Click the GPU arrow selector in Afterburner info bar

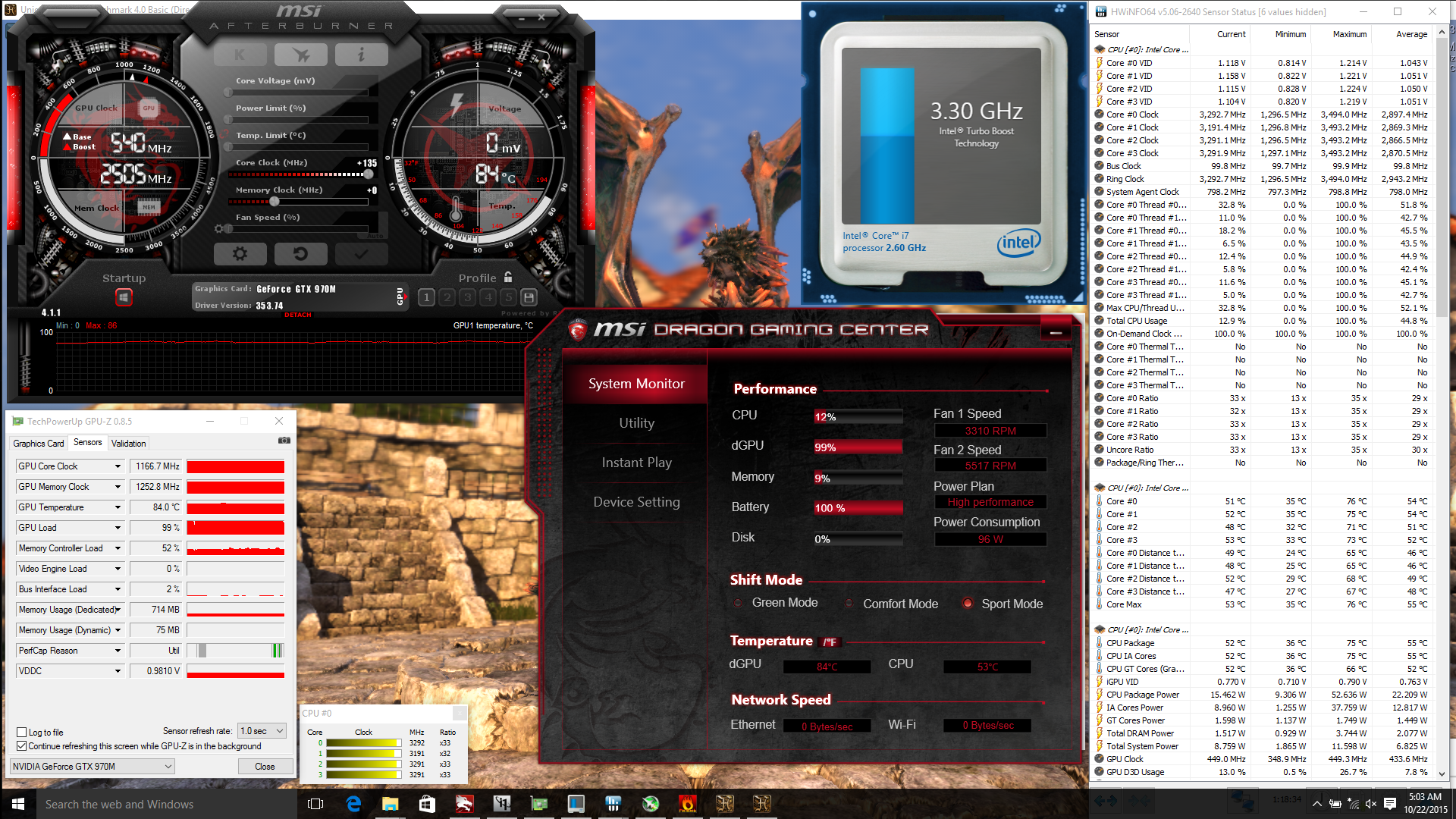(x=402, y=297)
